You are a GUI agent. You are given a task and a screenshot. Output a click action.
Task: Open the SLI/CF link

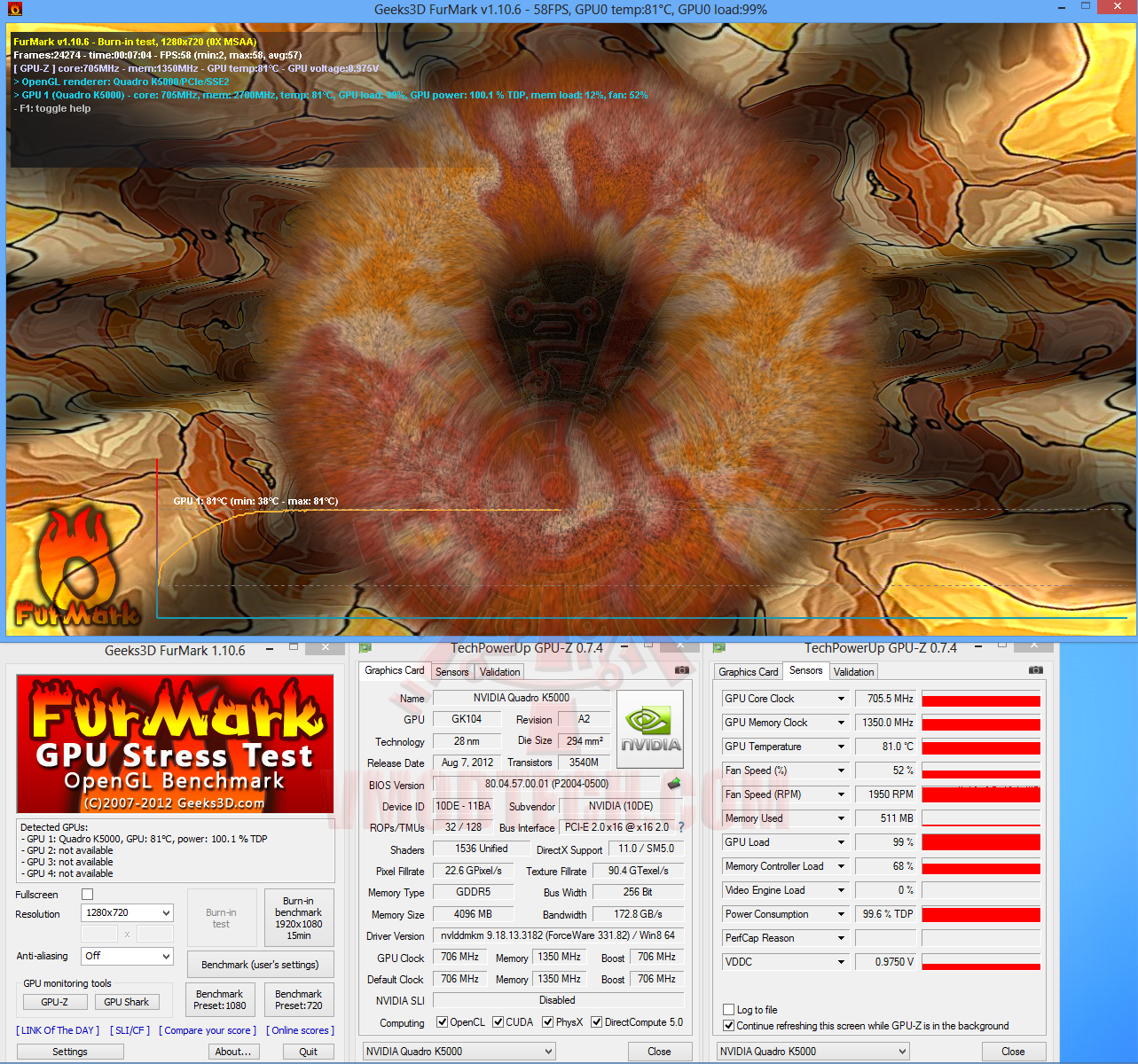[x=129, y=1030]
